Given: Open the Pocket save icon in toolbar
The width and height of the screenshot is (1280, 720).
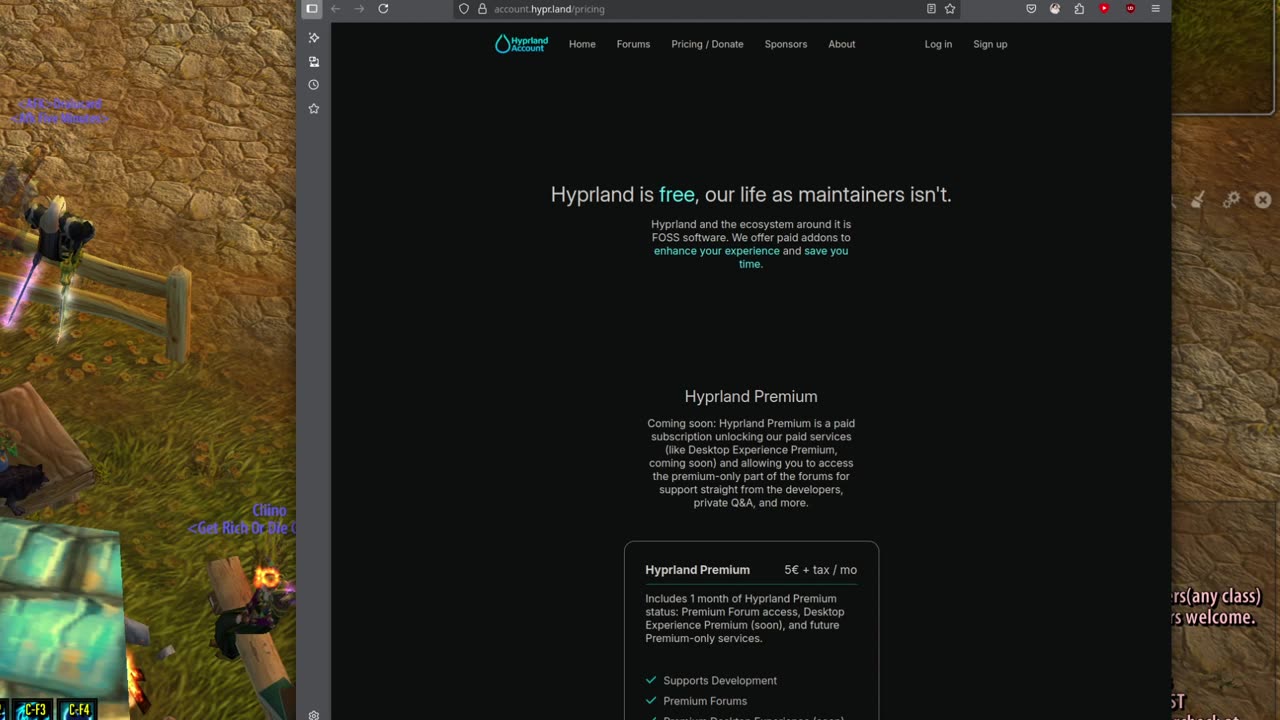Looking at the screenshot, I should (x=1031, y=9).
